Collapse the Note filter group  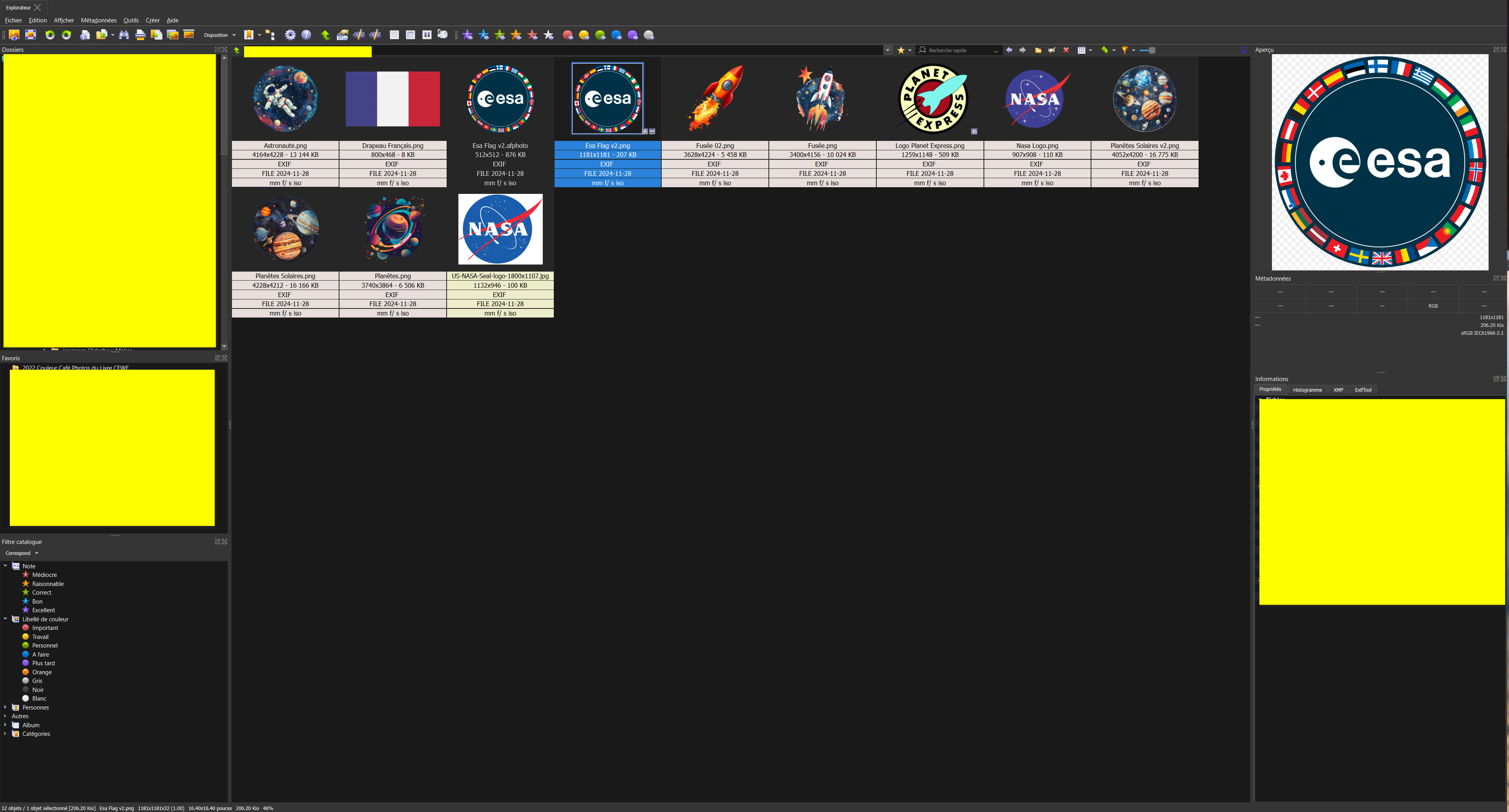(5, 566)
